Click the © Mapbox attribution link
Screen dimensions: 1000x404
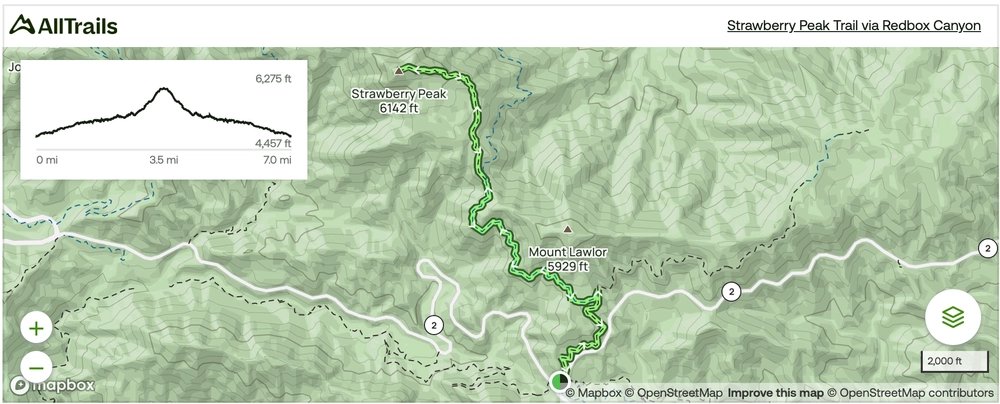click(x=593, y=393)
